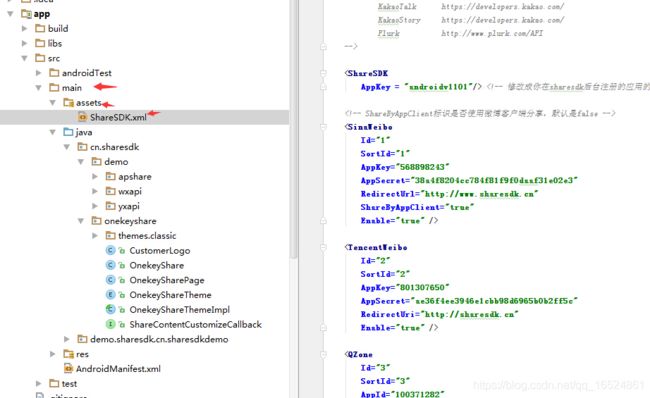Click the SinaWeibo AppKey value 568898243

[423, 167]
